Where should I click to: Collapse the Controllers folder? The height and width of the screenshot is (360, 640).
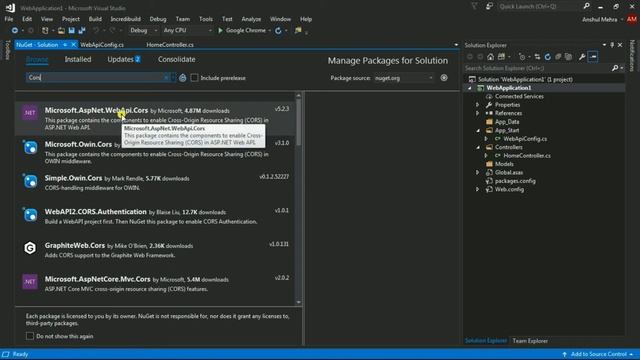pyautogui.click(x=478, y=147)
